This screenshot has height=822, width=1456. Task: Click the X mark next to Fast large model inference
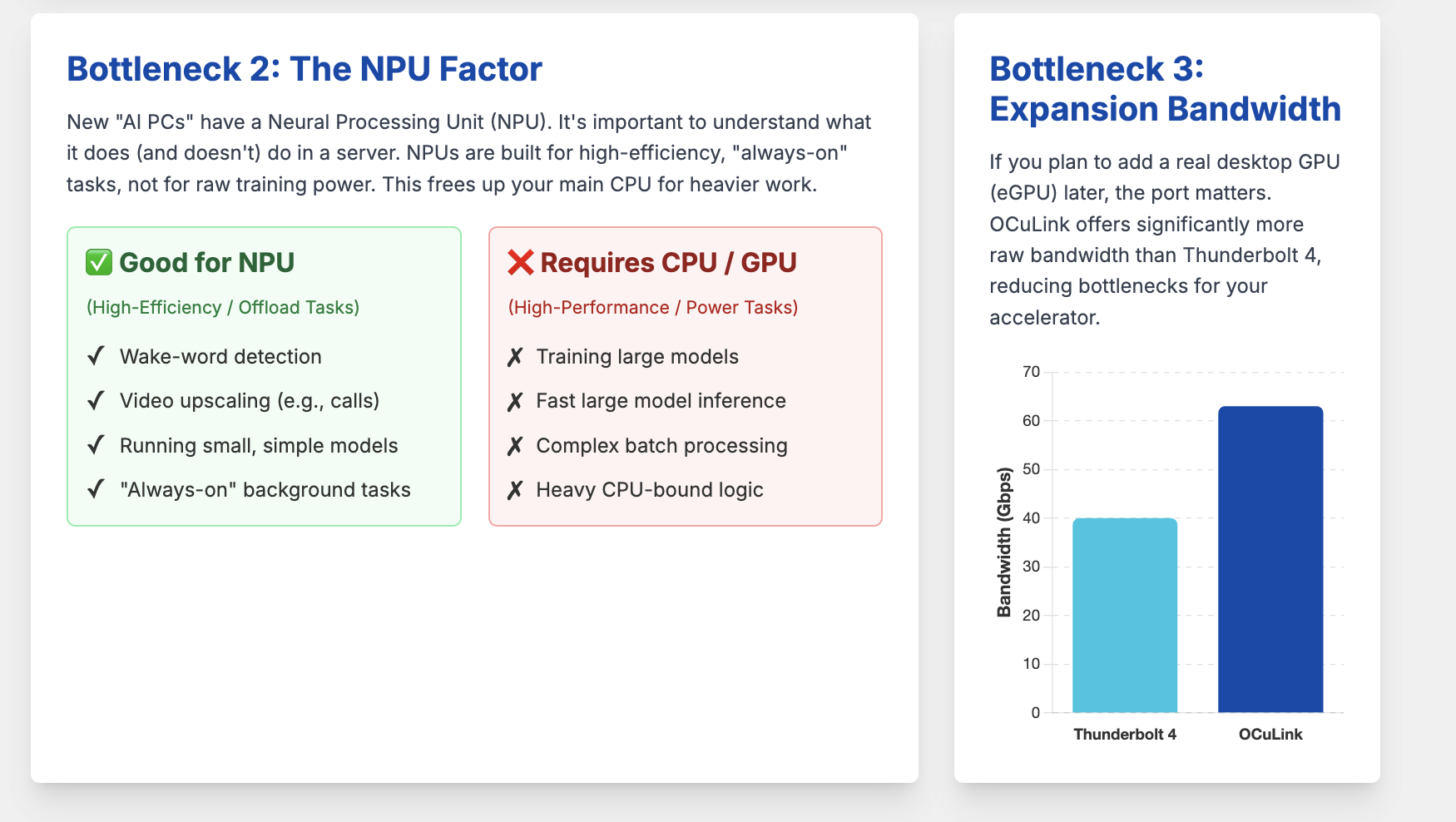click(x=515, y=402)
